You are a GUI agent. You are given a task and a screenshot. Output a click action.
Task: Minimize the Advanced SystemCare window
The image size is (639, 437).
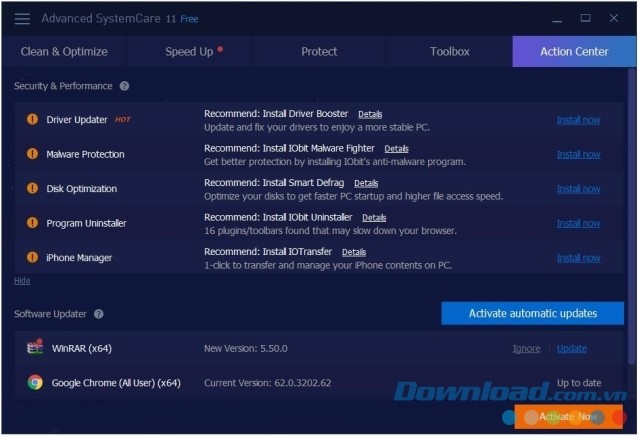[x=557, y=19]
